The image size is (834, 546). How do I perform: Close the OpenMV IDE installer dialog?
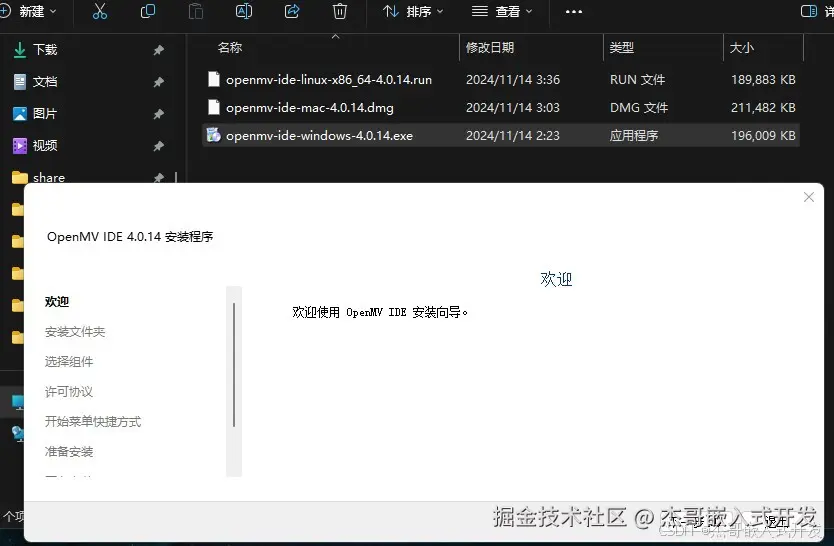809,197
